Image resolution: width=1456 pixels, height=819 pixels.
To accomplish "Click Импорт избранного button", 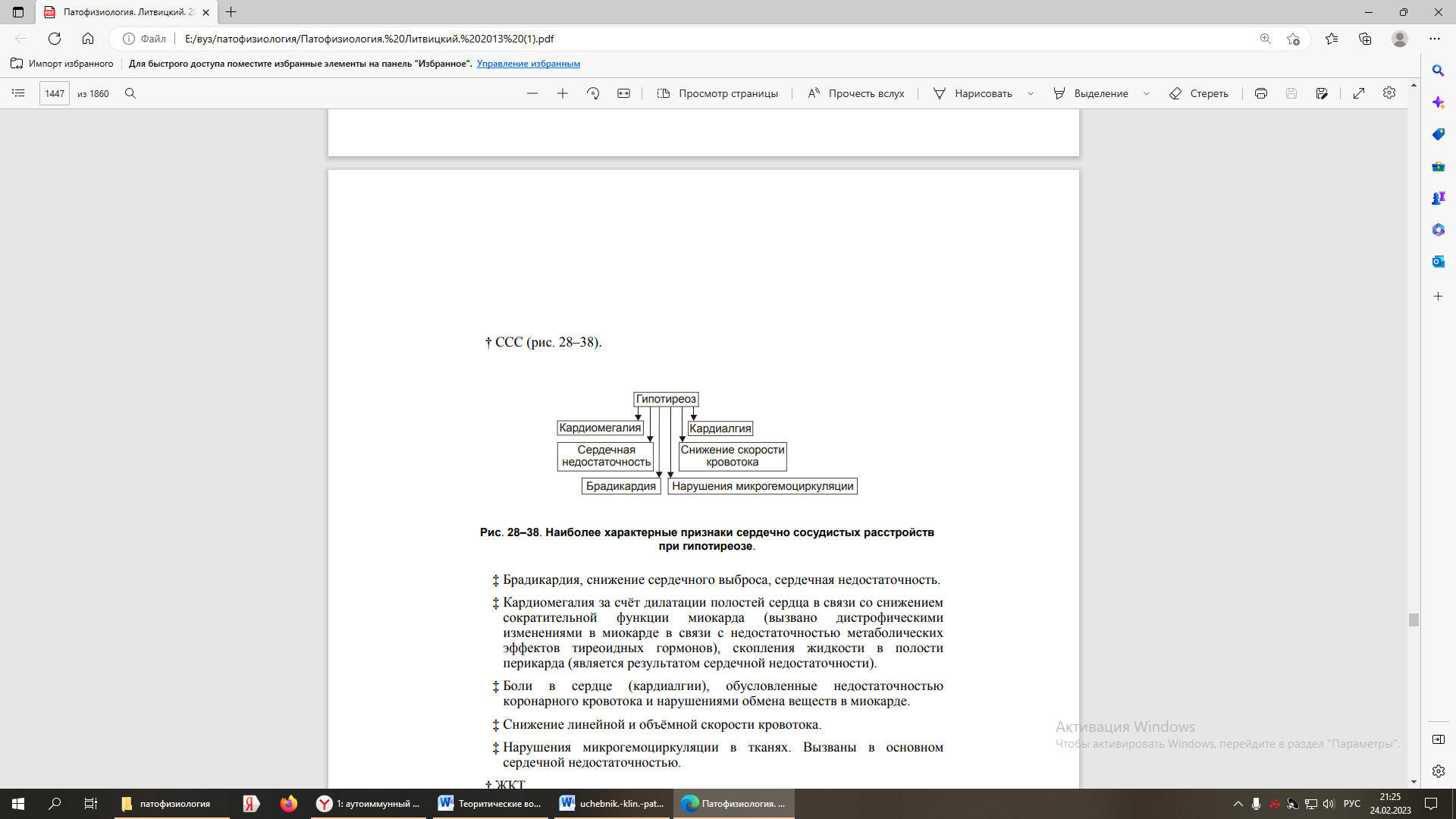I will [62, 64].
